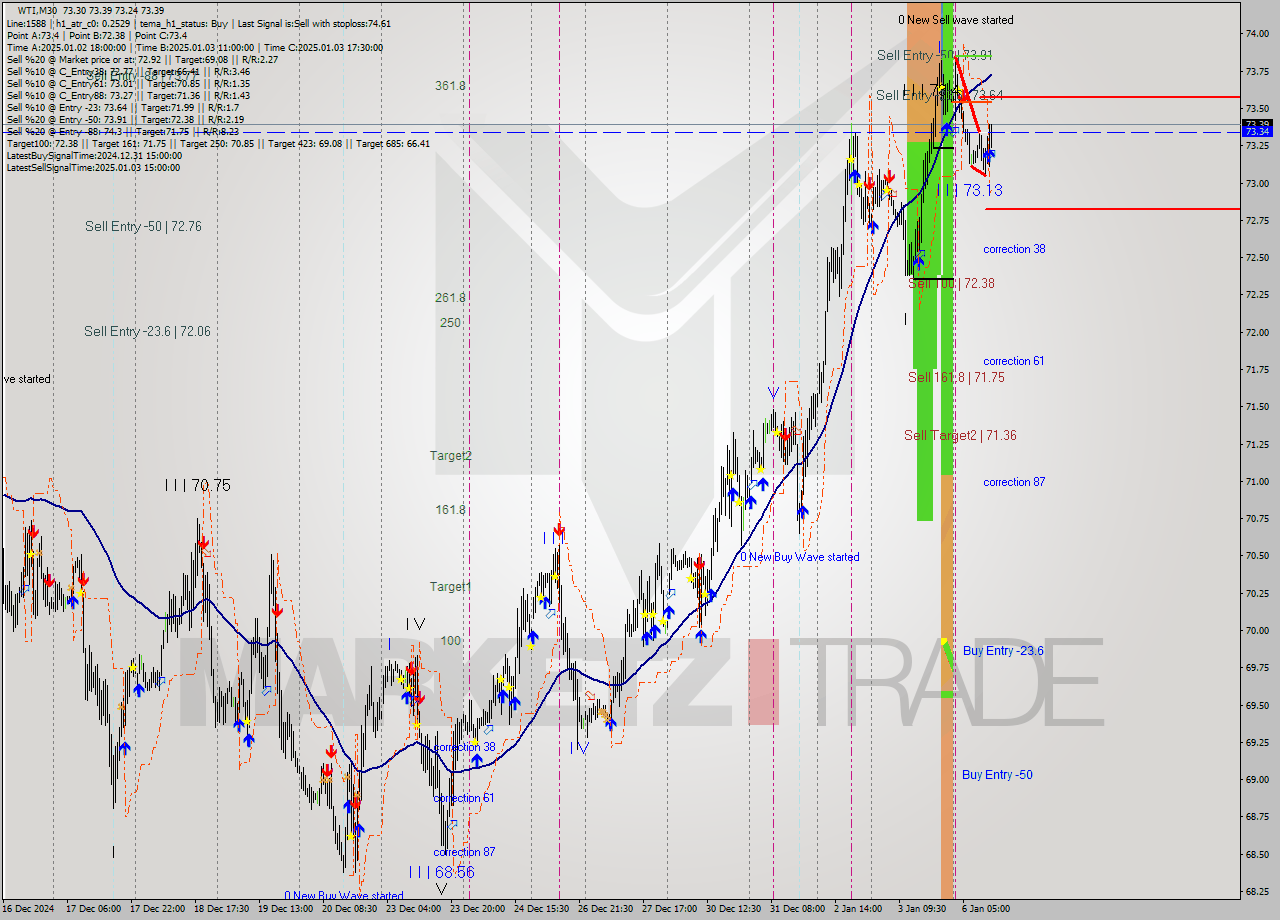Click the 'I I I 68.56' wave label

point(440,872)
